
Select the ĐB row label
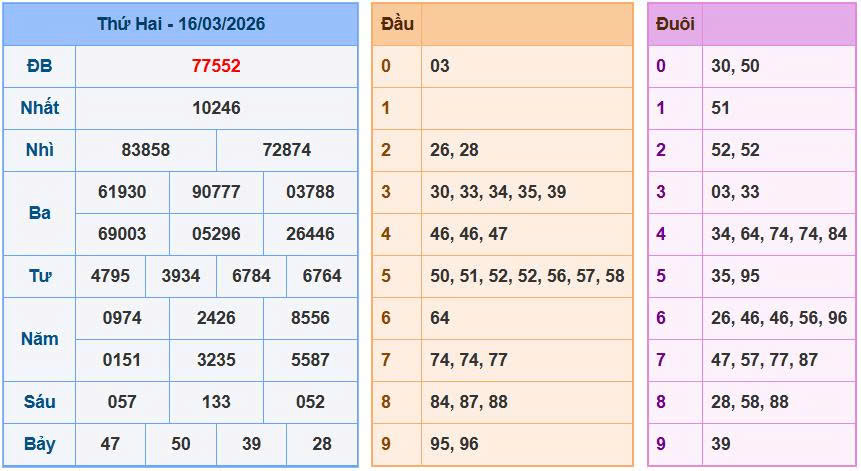[39, 66]
